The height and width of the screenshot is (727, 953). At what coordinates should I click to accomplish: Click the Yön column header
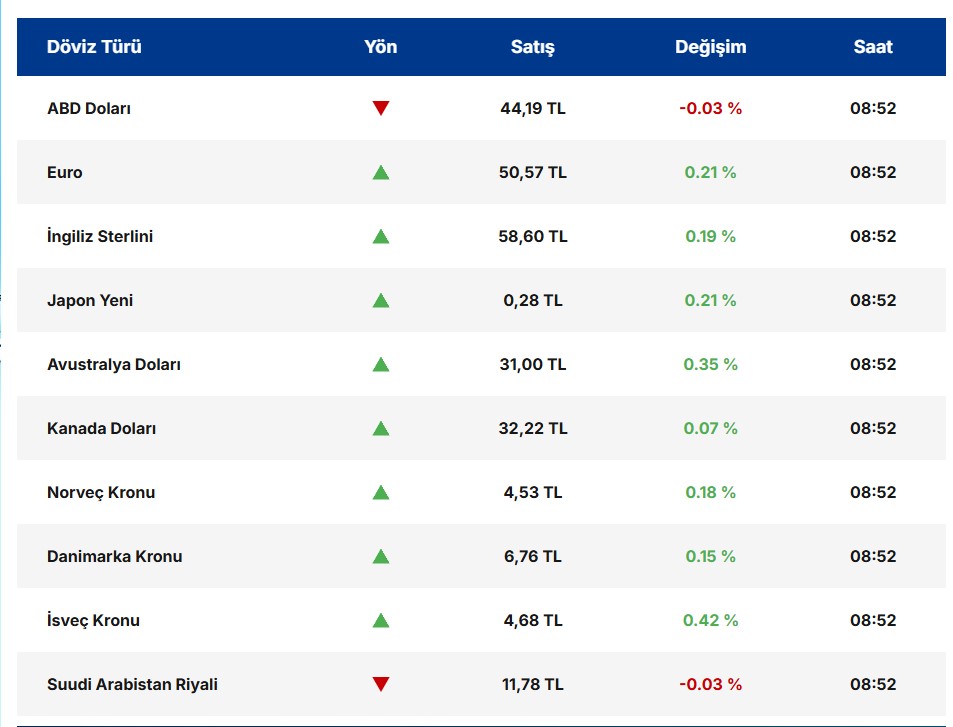[380, 47]
